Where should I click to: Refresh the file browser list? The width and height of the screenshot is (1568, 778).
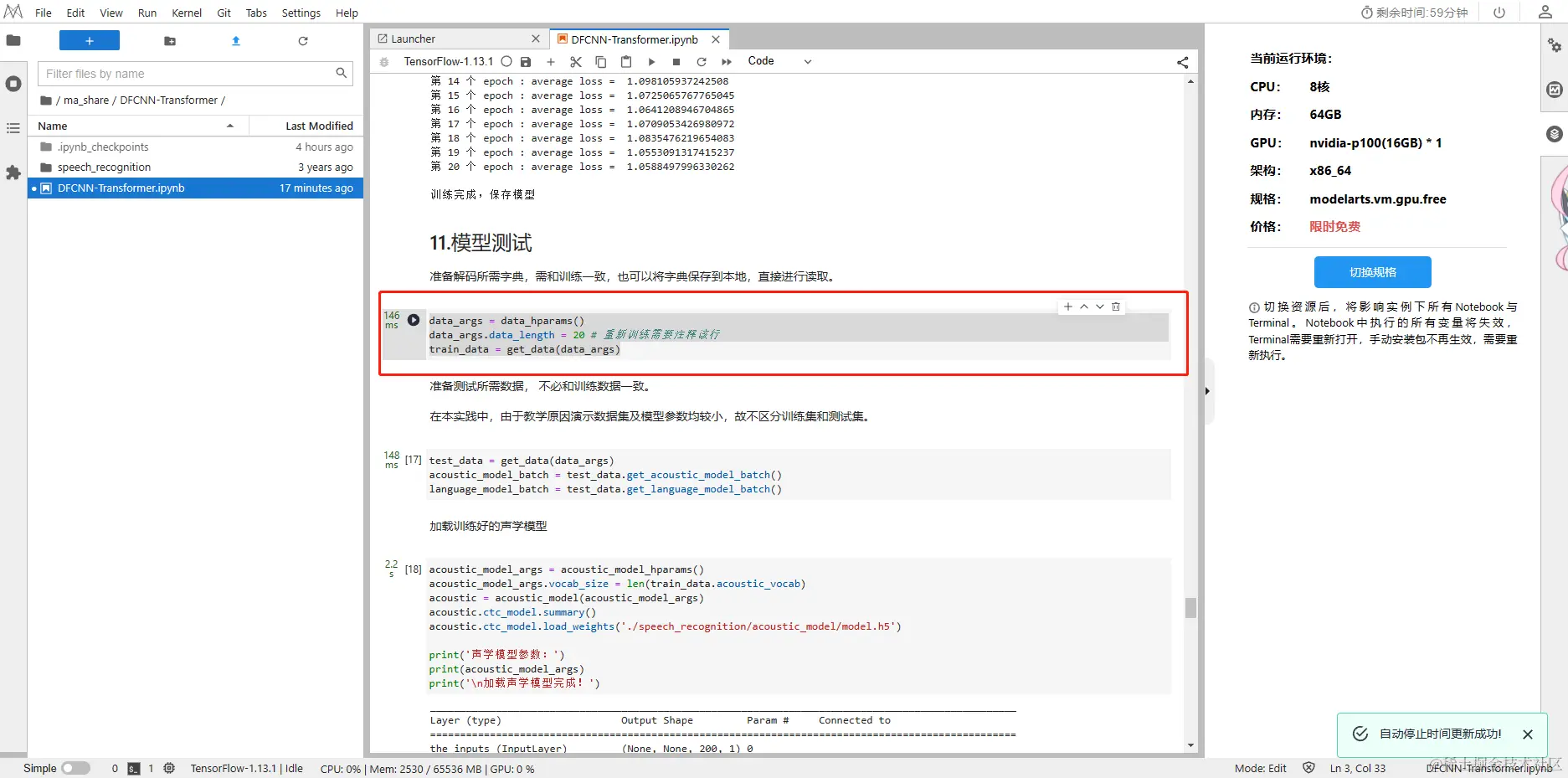[303, 41]
